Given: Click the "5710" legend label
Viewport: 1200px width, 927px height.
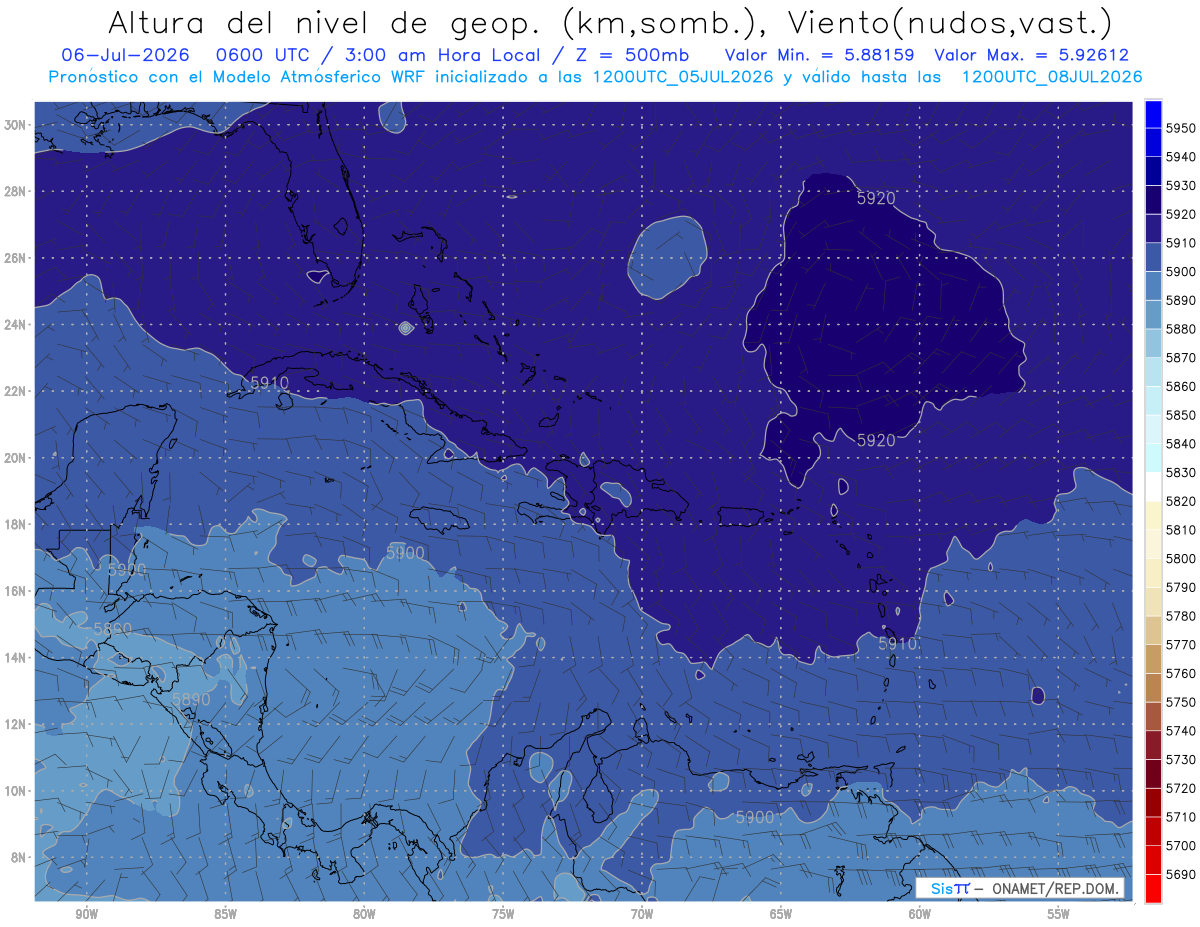Looking at the screenshot, I should pos(1180,818).
